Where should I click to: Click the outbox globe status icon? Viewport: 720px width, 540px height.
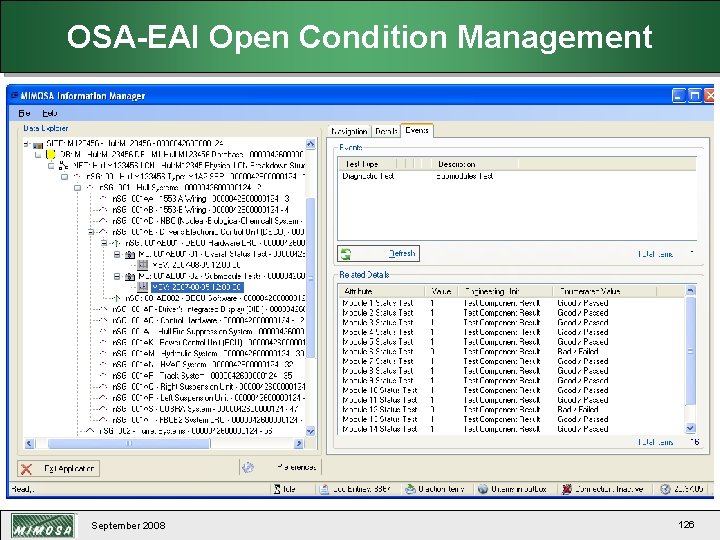pyautogui.click(x=483, y=489)
